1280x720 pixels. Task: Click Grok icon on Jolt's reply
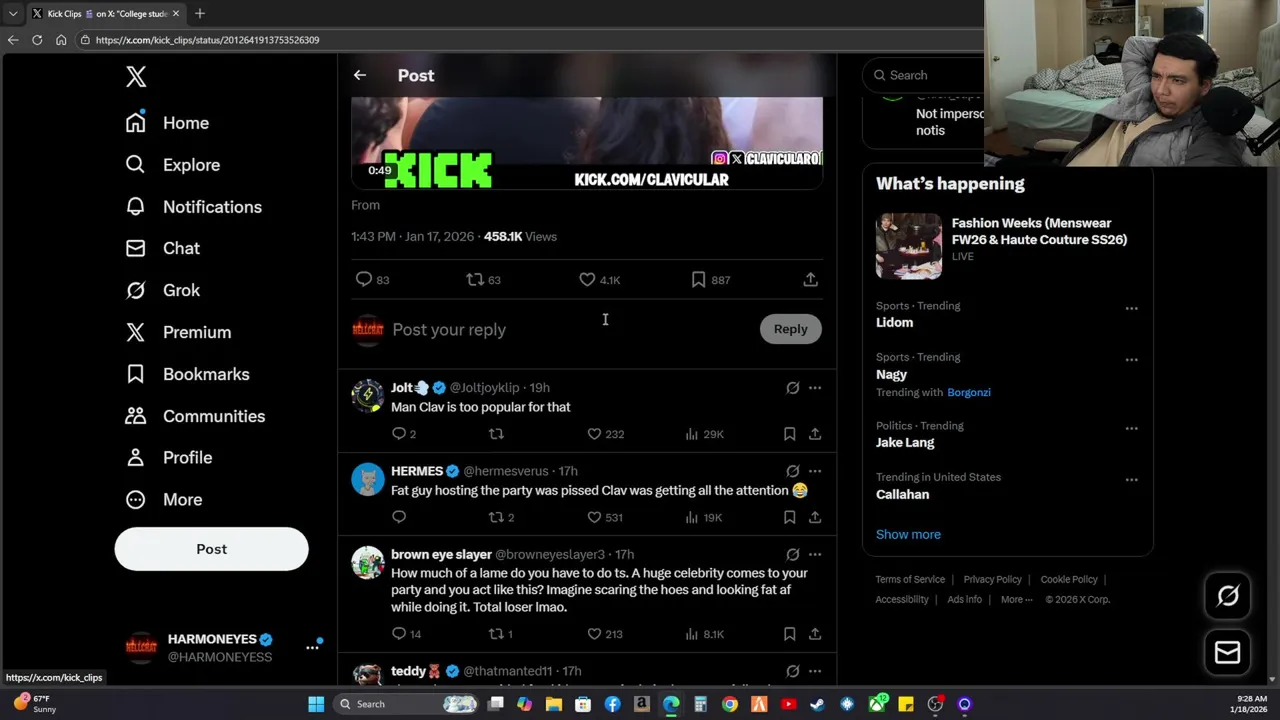[792, 388]
